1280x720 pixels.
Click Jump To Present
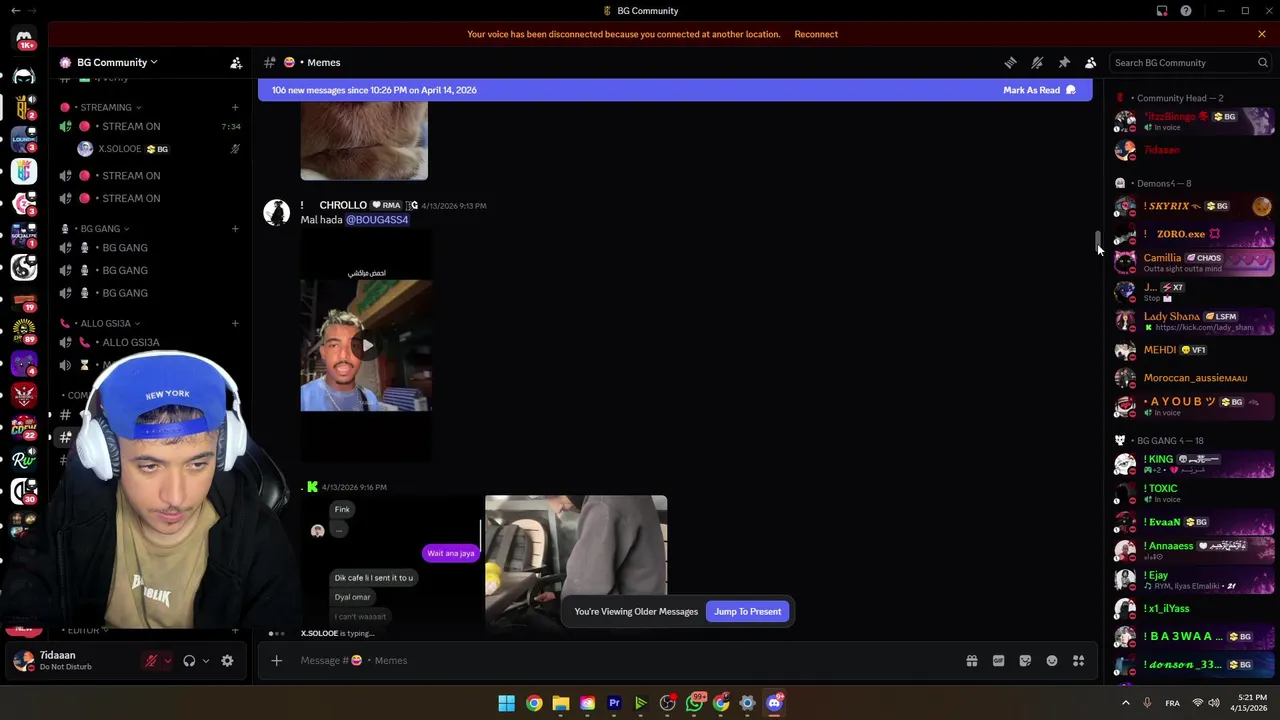748,611
